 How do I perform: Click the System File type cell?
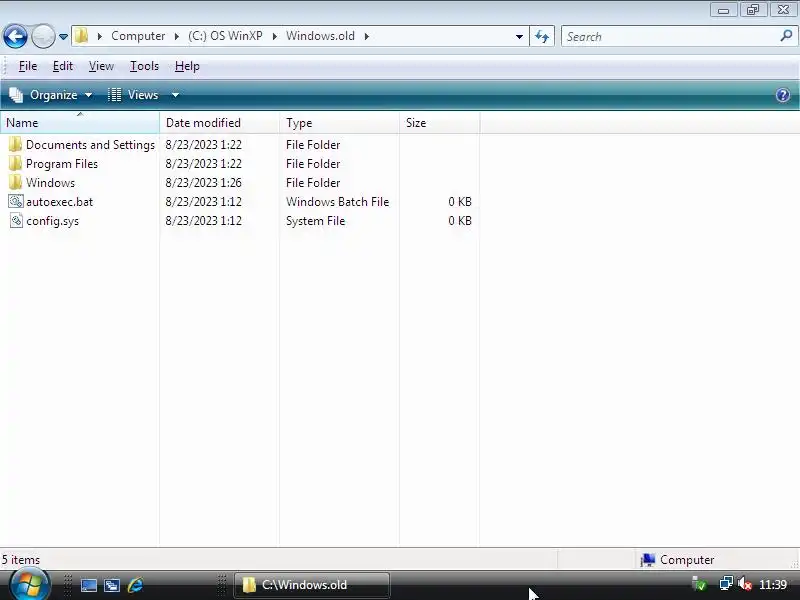pyautogui.click(x=315, y=221)
